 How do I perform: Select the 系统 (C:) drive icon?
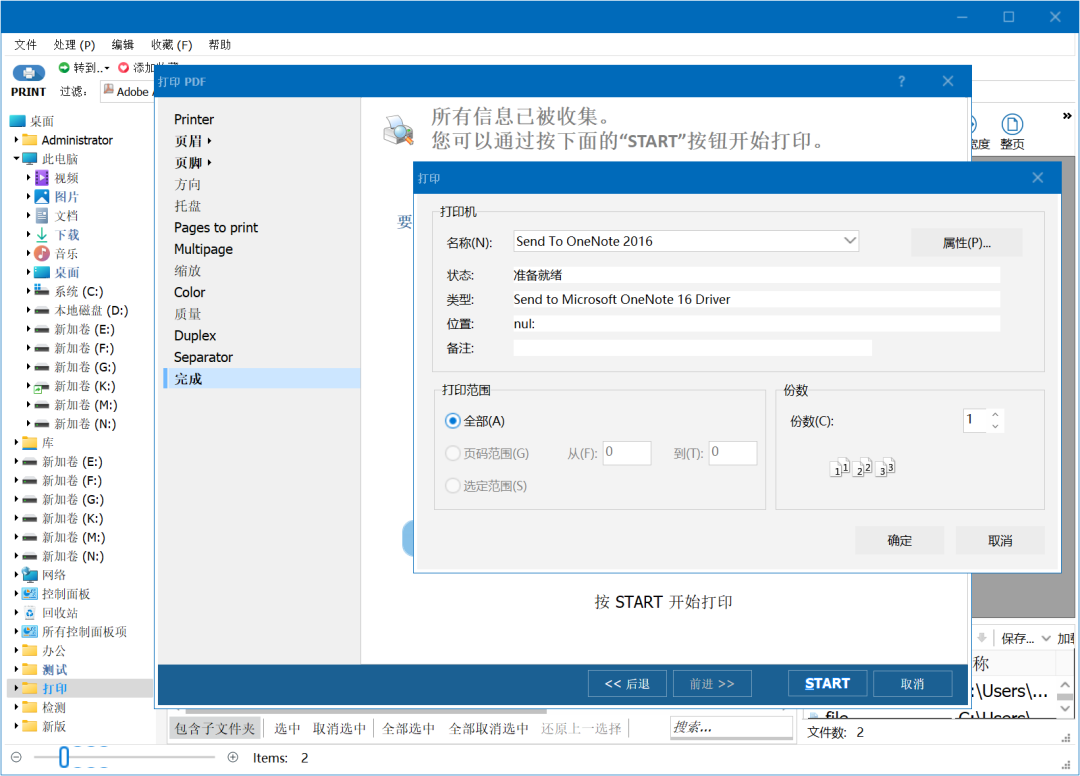coord(42,291)
